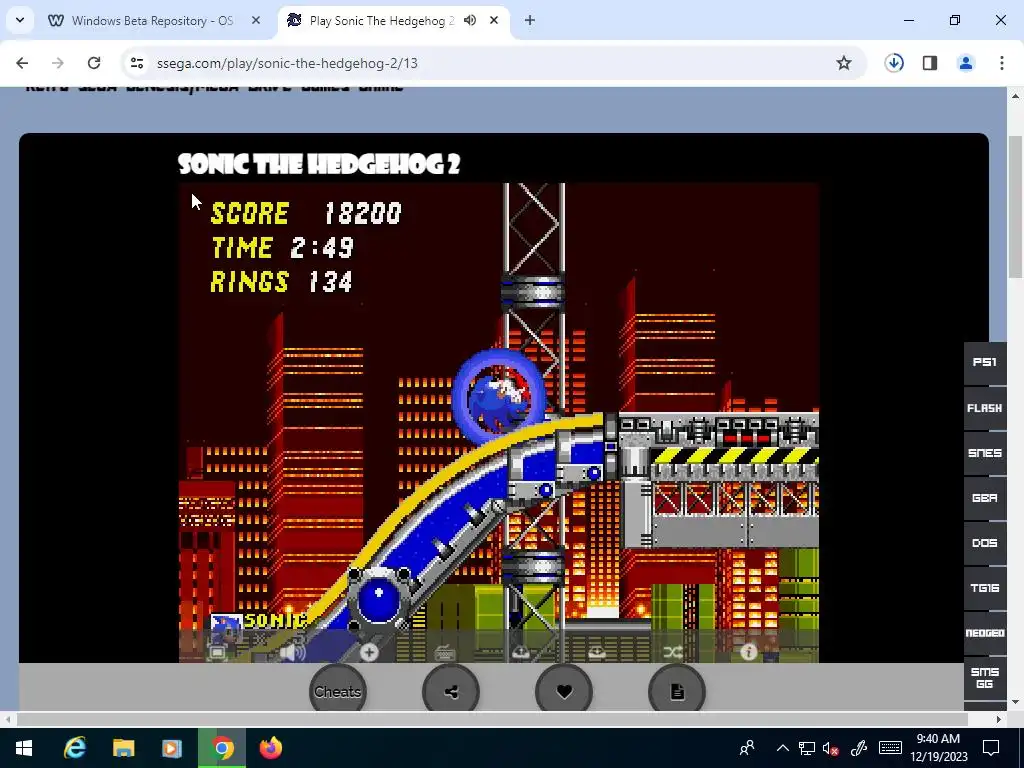Click the shuffle random game icon
The width and height of the screenshot is (1024, 768).
(x=673, y=652)
